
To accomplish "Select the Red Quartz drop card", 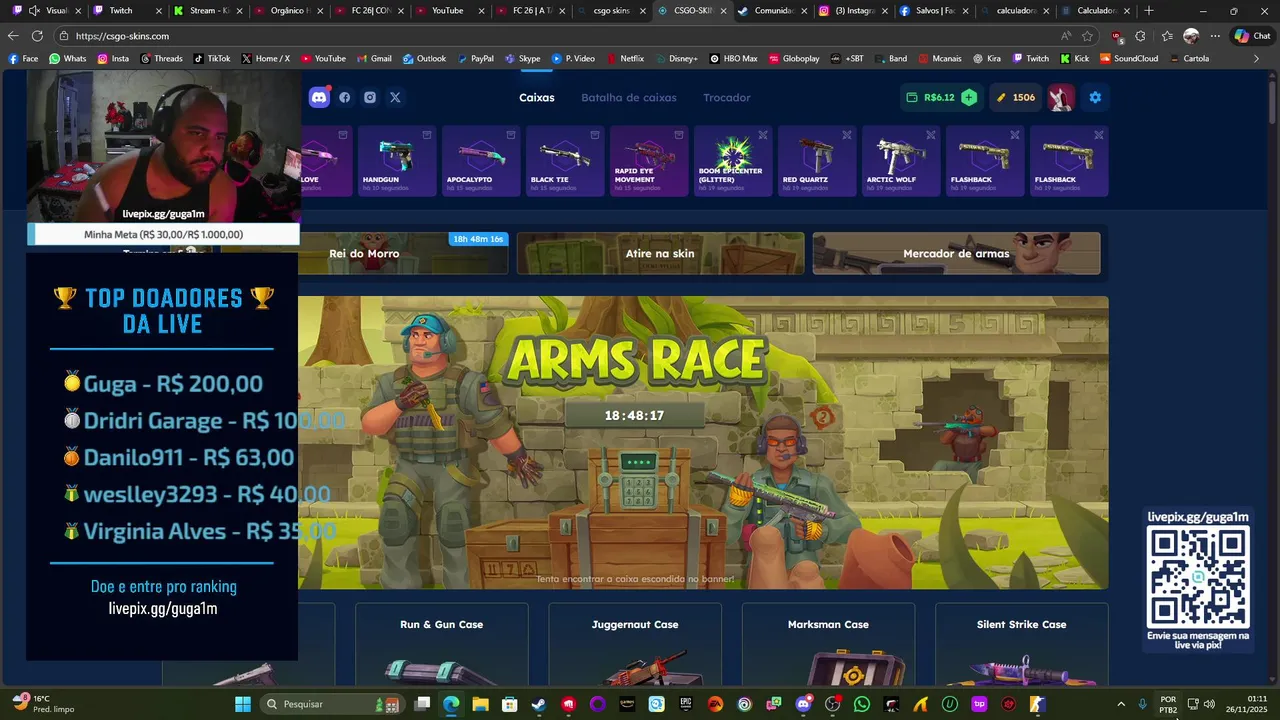I will click(x=817, y=161).
